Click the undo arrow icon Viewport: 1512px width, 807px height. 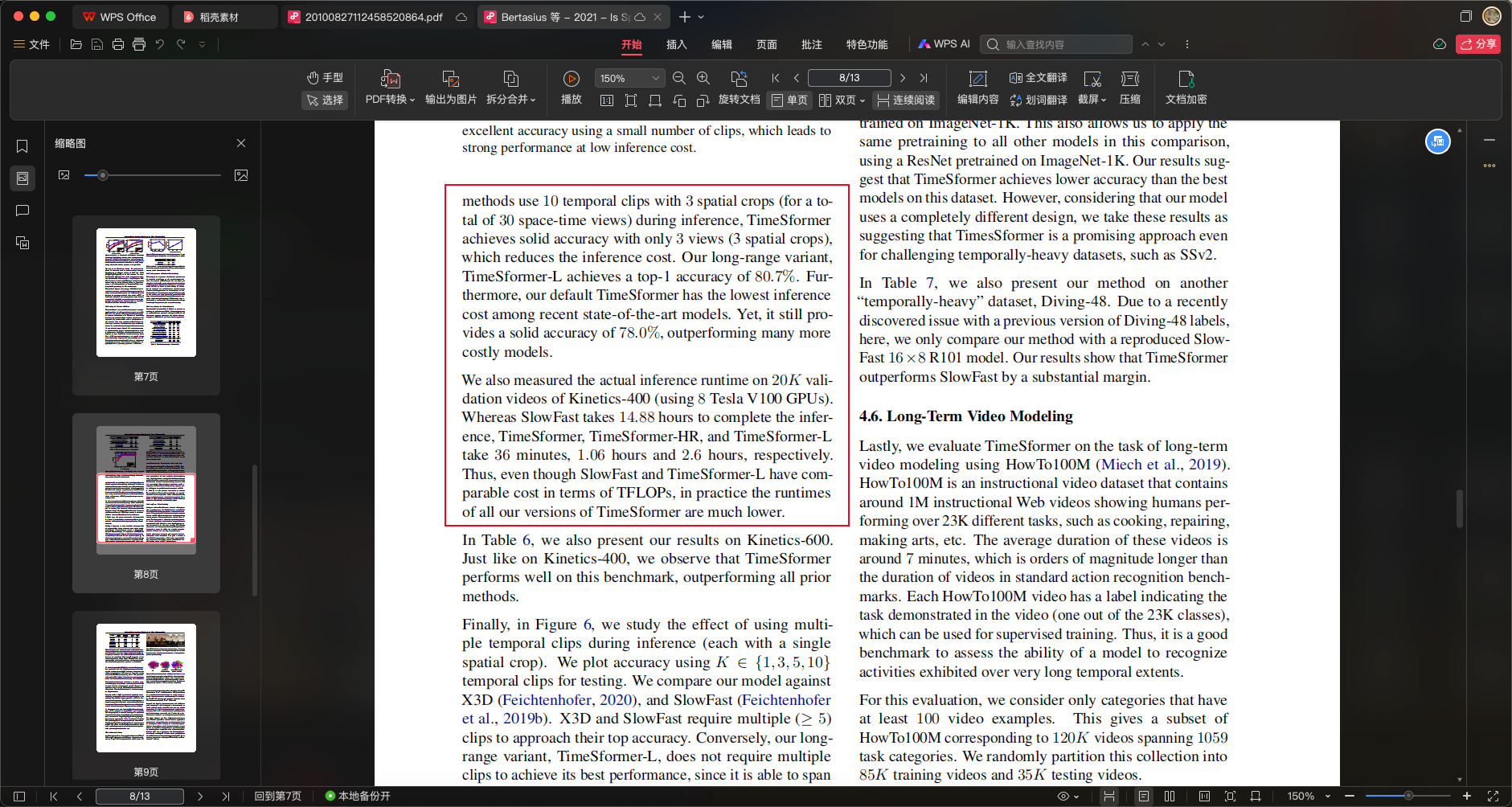(x=160, y=44)
